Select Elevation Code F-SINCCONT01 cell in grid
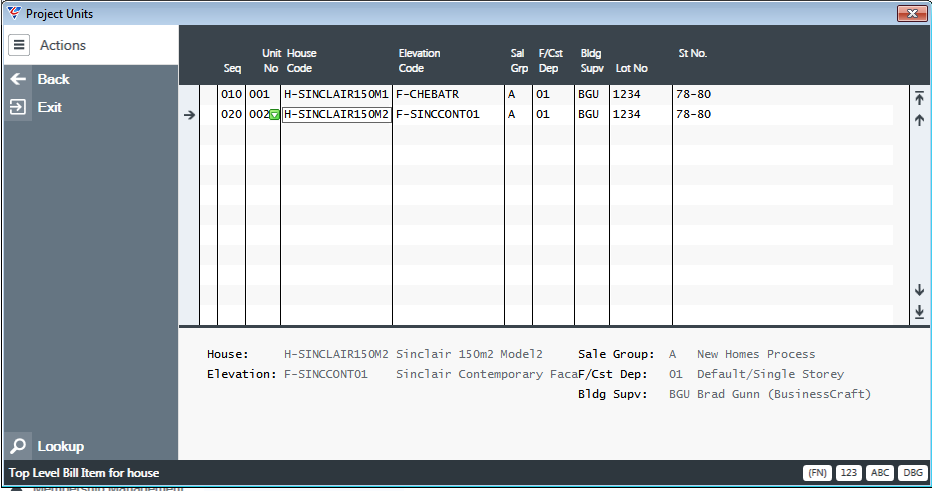 tap(448, 114)
